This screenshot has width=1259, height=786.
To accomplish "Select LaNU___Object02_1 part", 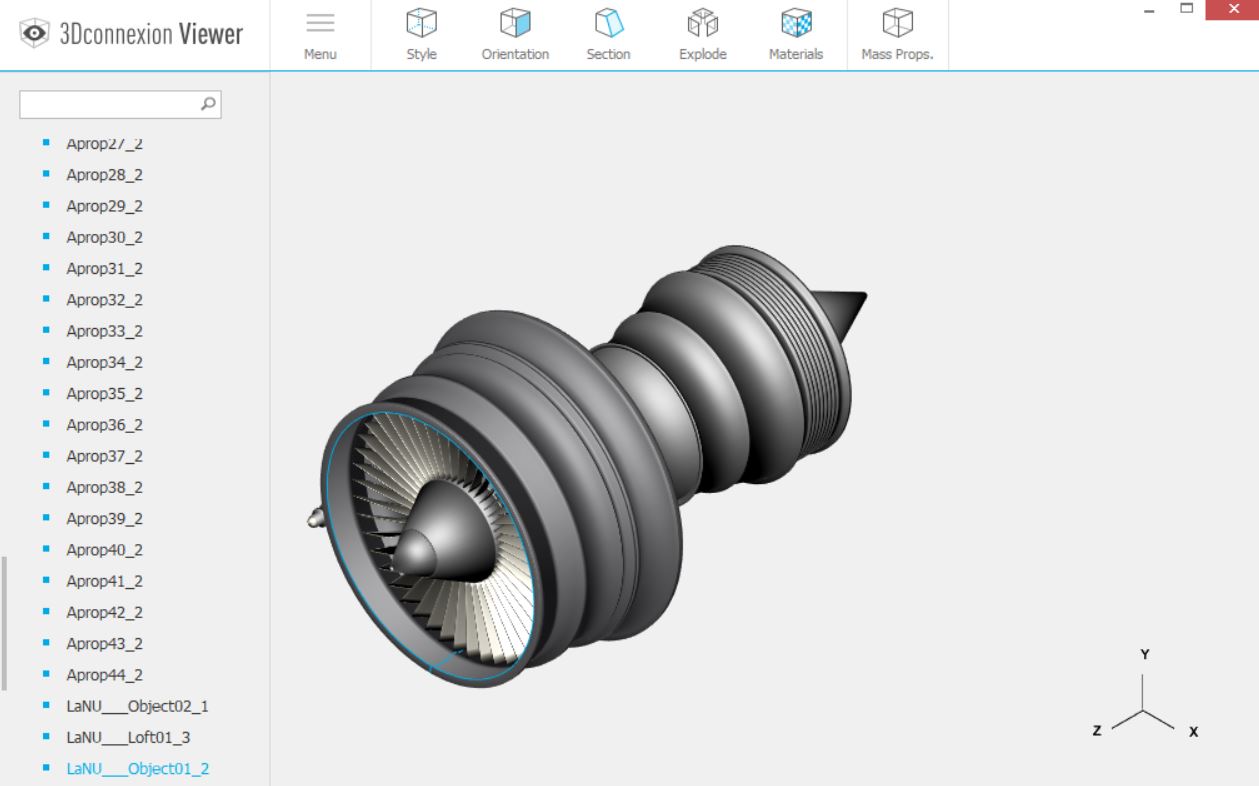I will point(137,706).
